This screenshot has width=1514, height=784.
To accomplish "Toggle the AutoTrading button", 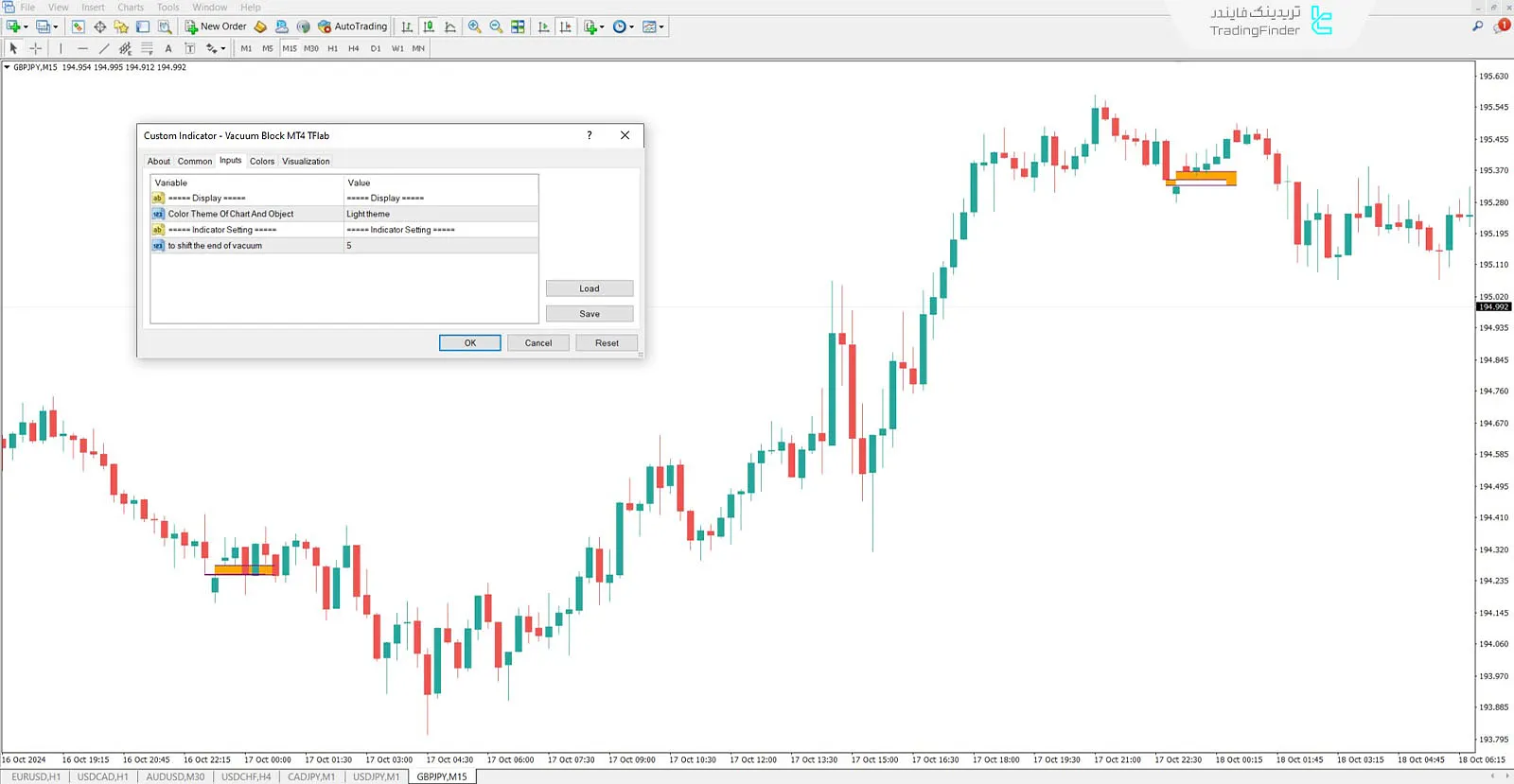I will point(352,26).
